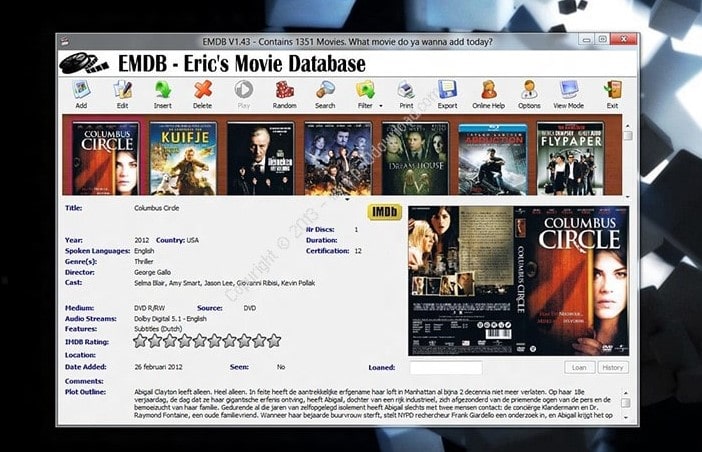This screenshot has height=452, width=702.
Task: Click the audio stream Dolby Digital 5.1 - English
Action: pyautogui.click(x=170, y=319)
